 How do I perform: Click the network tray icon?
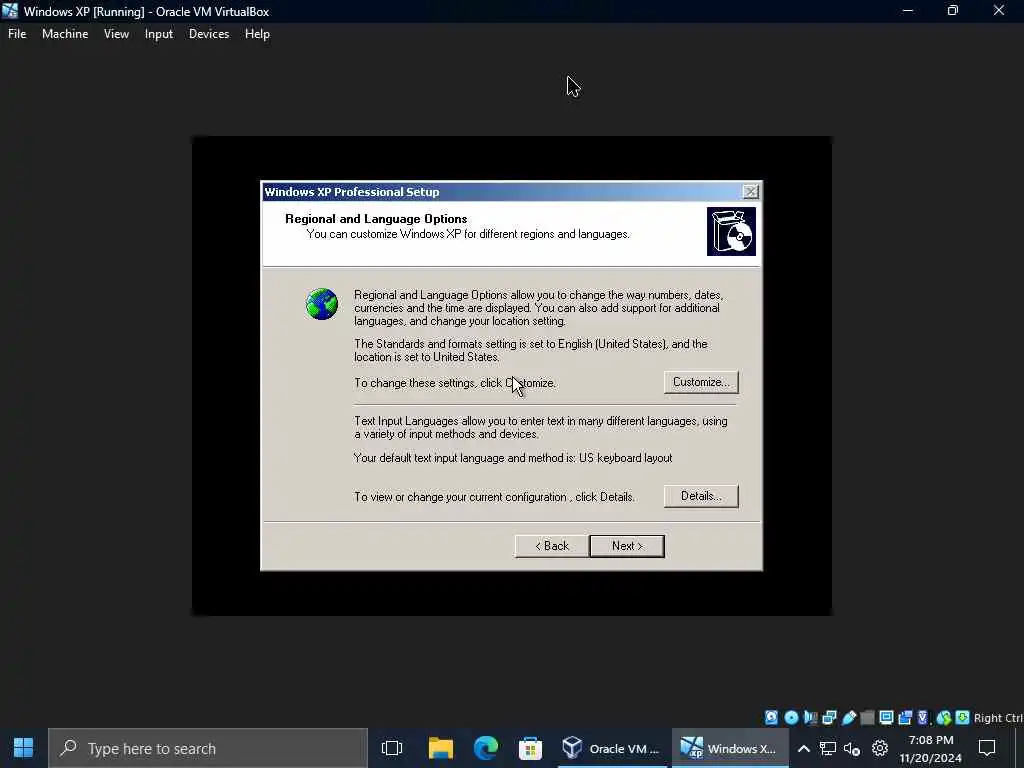(828, 748)
